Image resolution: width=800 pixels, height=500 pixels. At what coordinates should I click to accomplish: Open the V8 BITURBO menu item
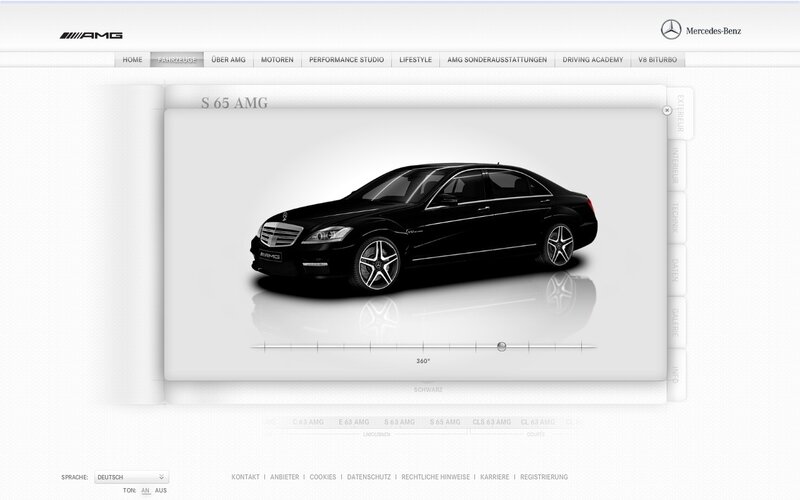point(658,60)
